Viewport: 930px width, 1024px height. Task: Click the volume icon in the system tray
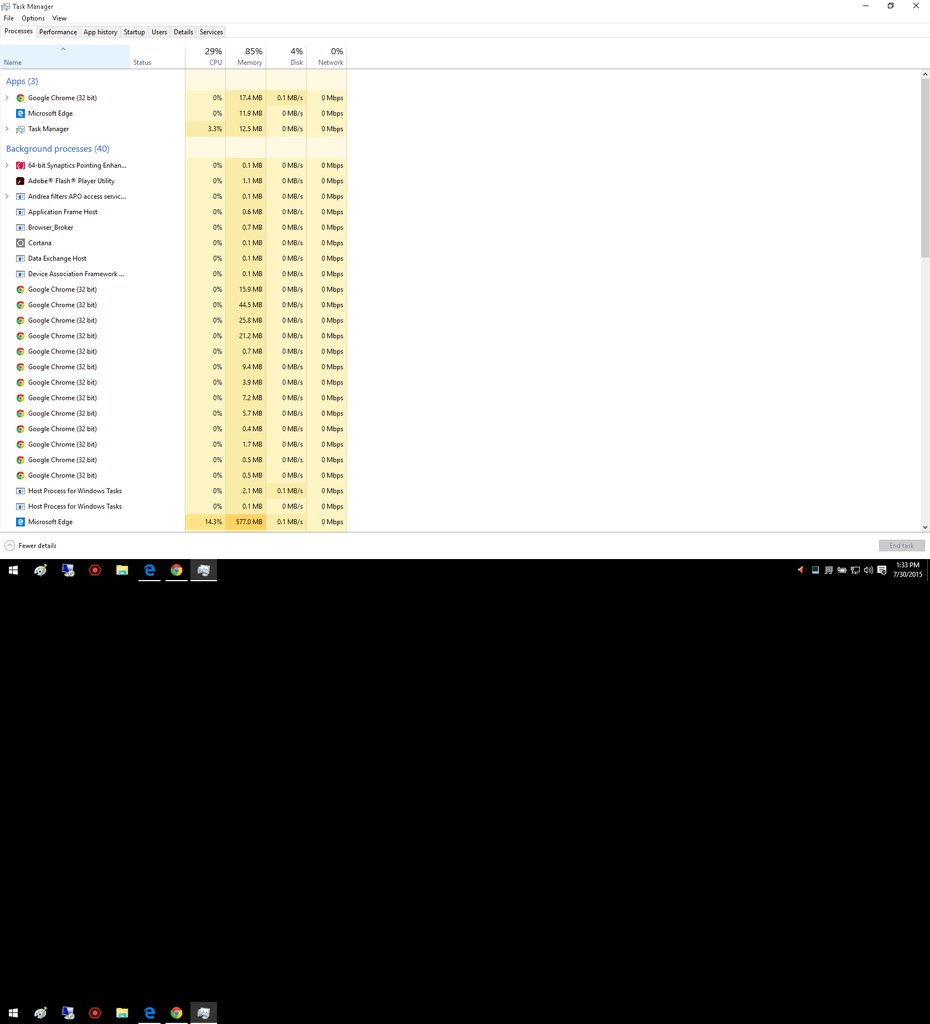(x=868, y=570)
